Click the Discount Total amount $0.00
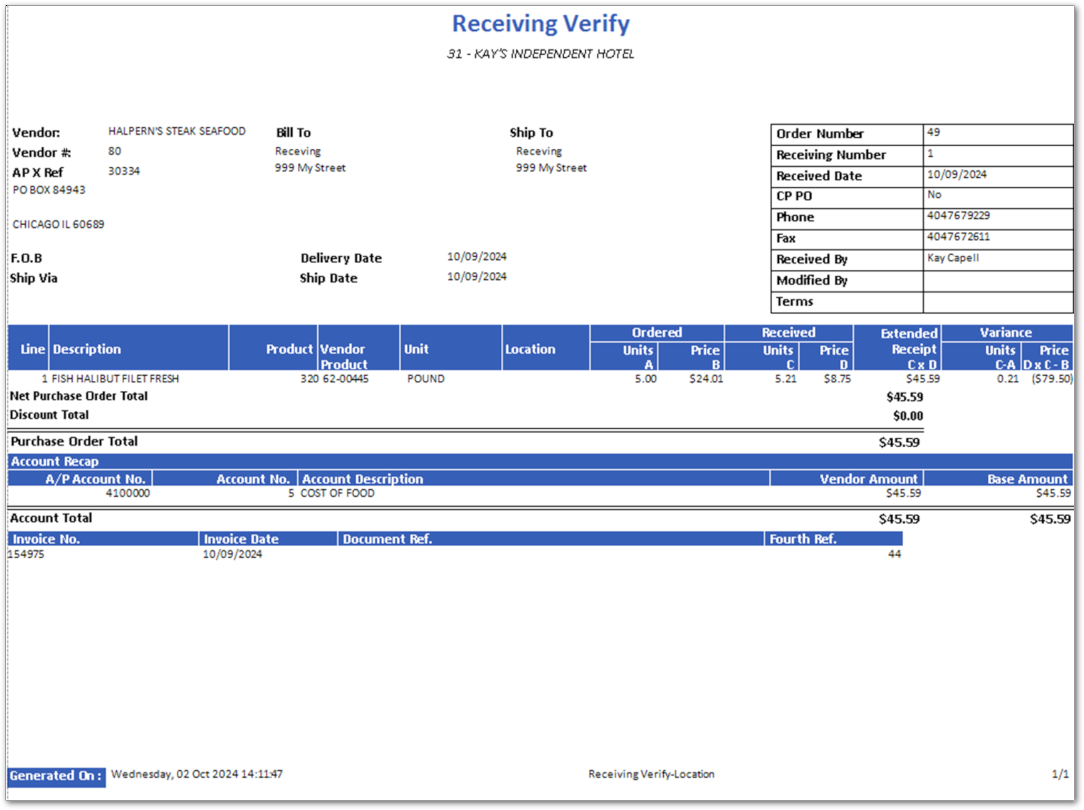Image resolution: width=1084 pixels, height=810 pixels. (908, 416)
